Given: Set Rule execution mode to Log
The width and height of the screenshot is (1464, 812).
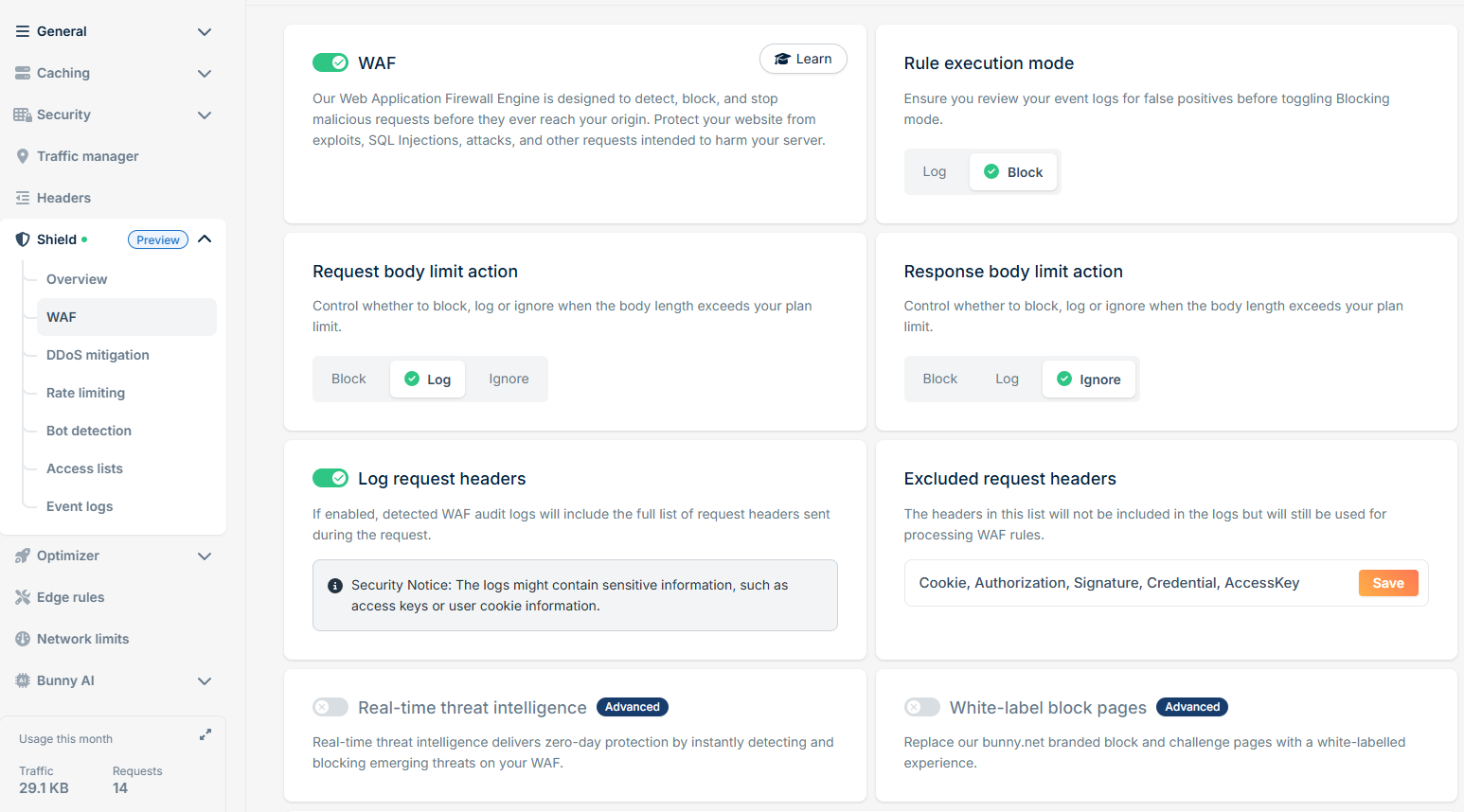Looking at the screenshot, I should click(x=935, y=171).
